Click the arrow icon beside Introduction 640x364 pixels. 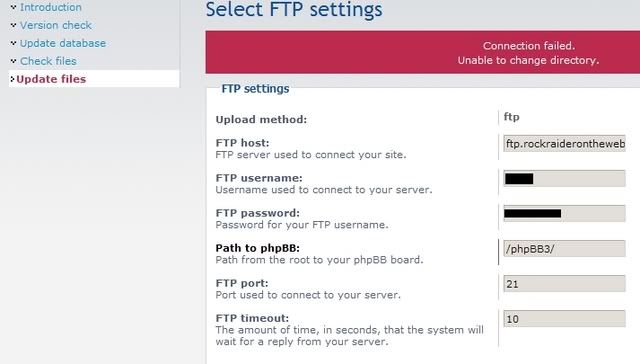(13, 7)
